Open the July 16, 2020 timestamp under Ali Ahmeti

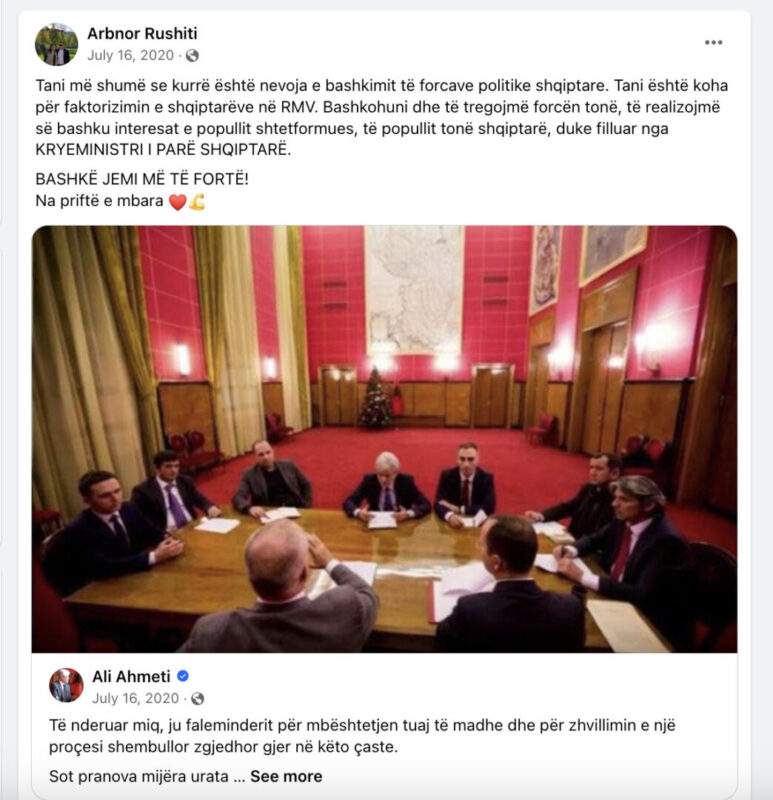[136, 698]
